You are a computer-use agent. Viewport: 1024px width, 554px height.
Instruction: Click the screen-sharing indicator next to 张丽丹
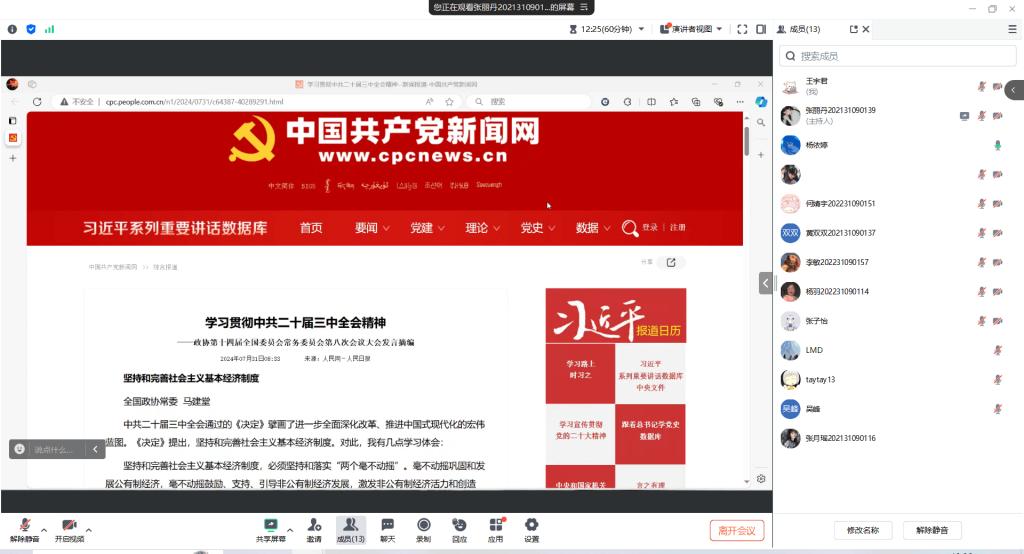click(964, 116)
